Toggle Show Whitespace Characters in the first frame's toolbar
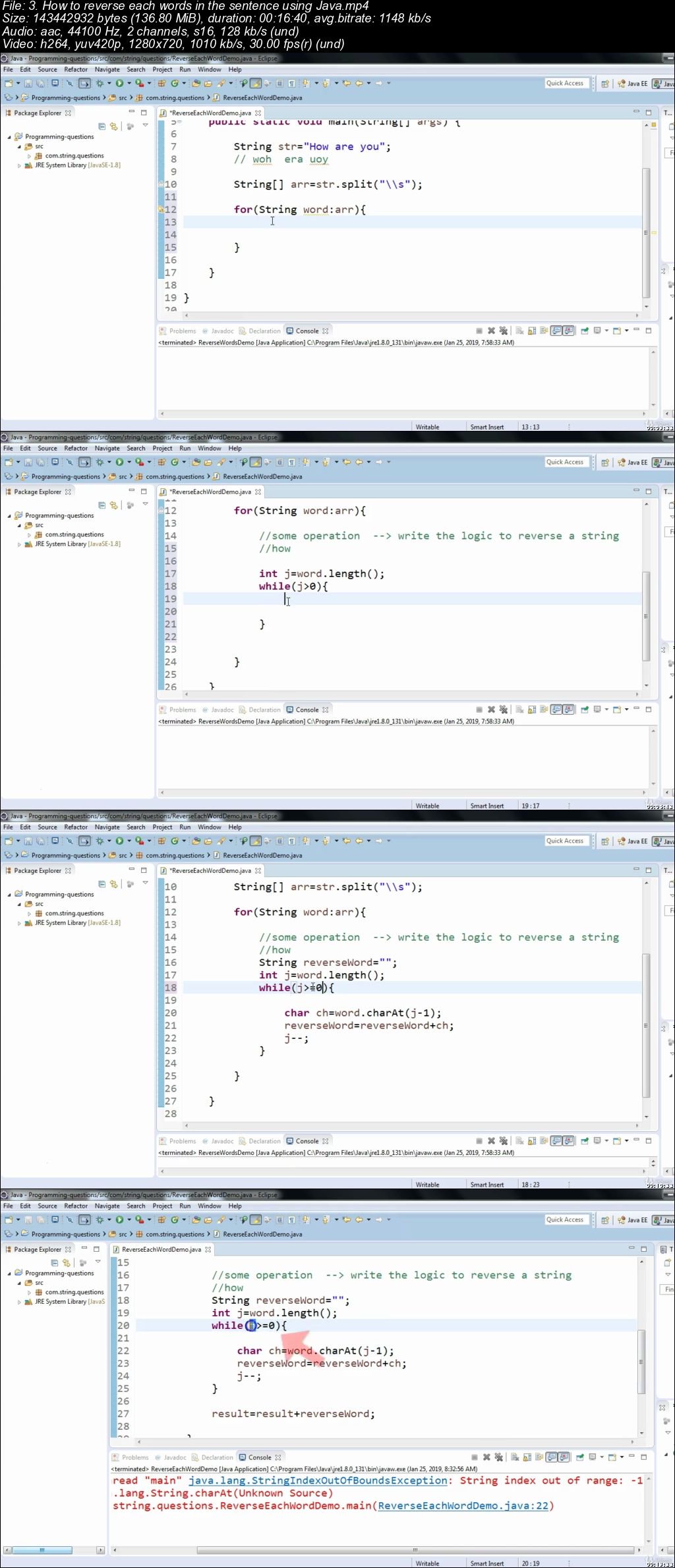 tap(291, 83)
